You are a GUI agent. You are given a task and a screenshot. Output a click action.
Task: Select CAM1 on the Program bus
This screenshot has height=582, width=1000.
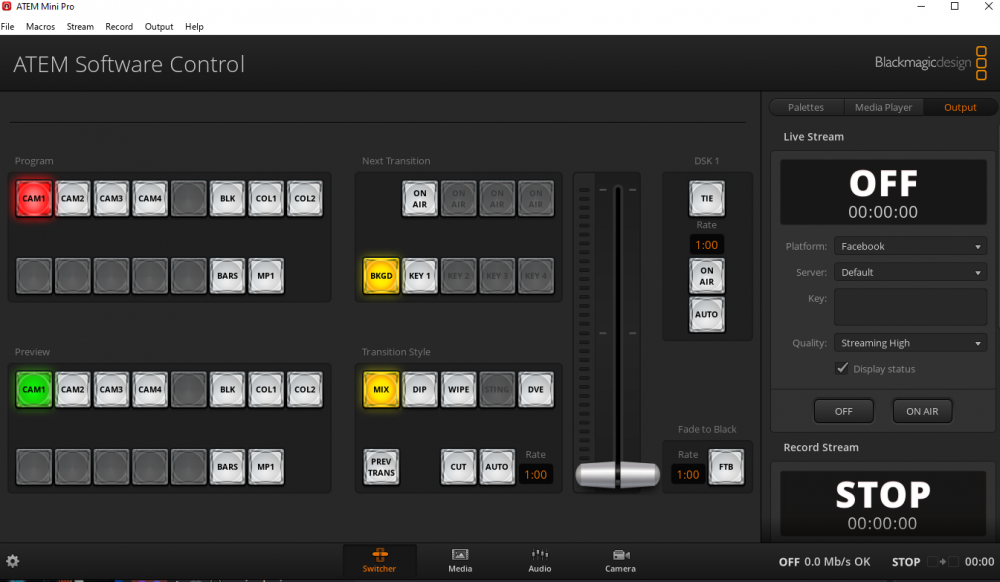pos(34,198)
